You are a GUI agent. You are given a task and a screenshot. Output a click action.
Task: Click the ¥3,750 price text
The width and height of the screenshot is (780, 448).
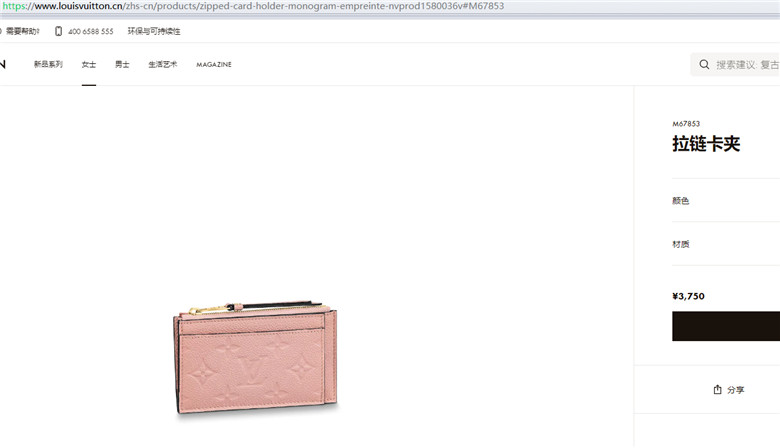[x=688, y=296]
